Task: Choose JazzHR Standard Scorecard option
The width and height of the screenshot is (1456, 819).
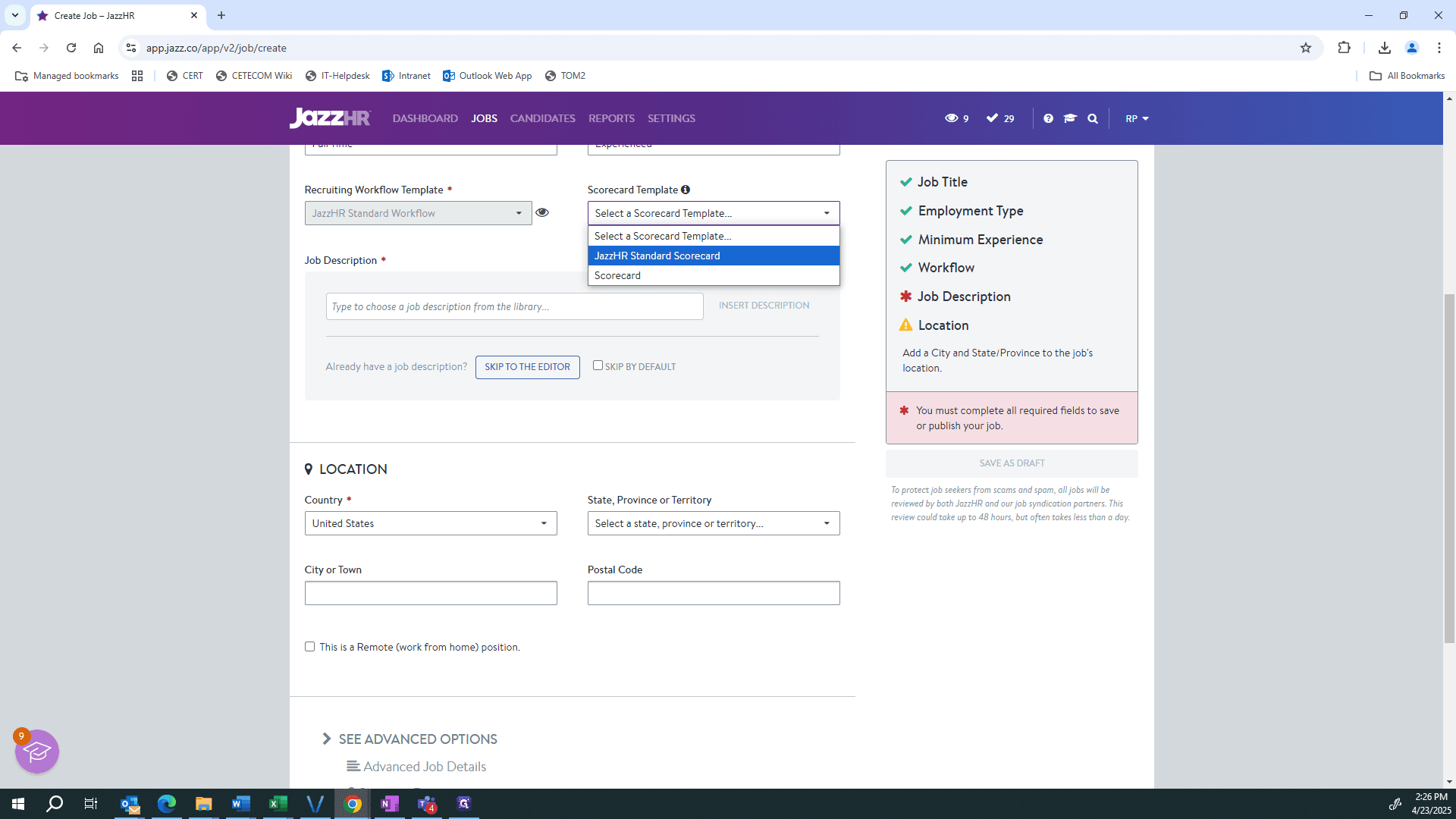Action: tap(714, 256)
